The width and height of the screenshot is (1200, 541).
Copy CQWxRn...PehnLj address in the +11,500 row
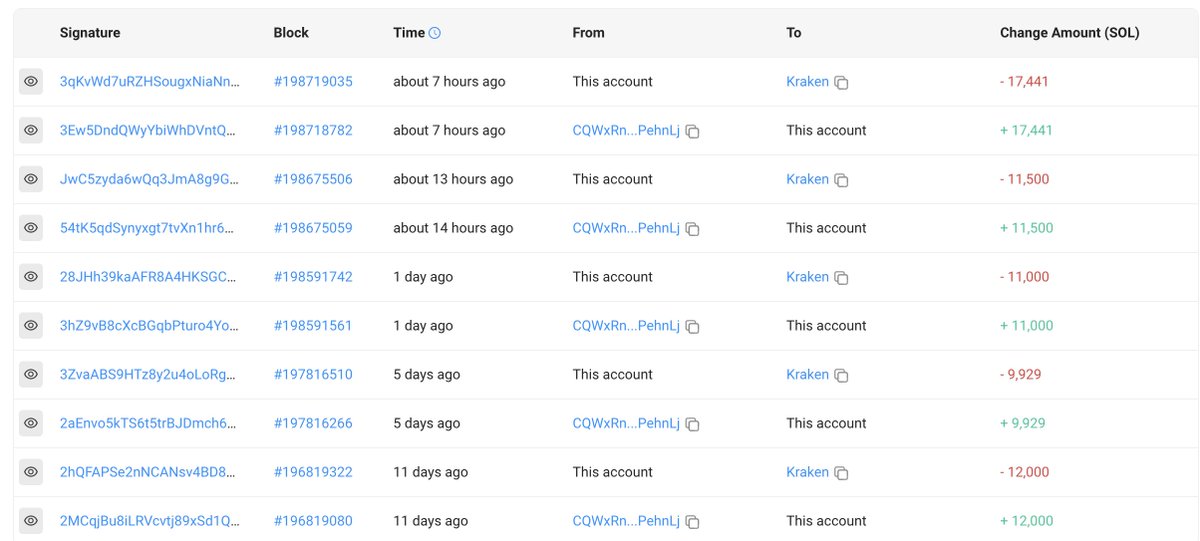692,229
